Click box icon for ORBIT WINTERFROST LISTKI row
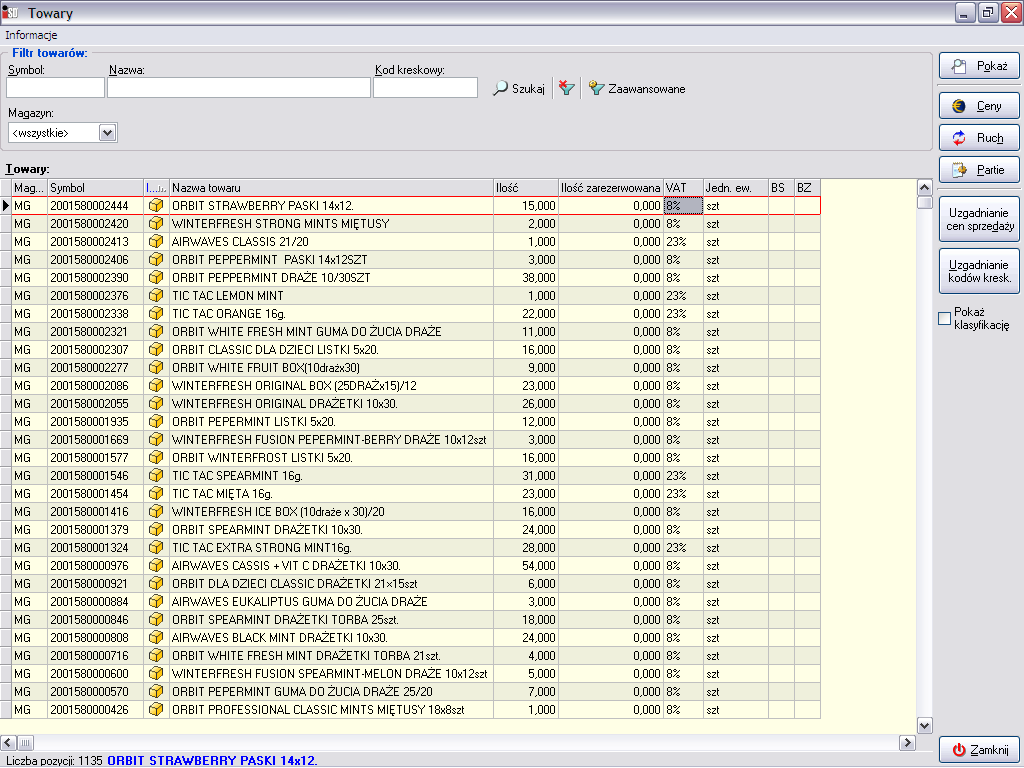The width and height of the screenshot is (1024, 768). pos(156,458)
